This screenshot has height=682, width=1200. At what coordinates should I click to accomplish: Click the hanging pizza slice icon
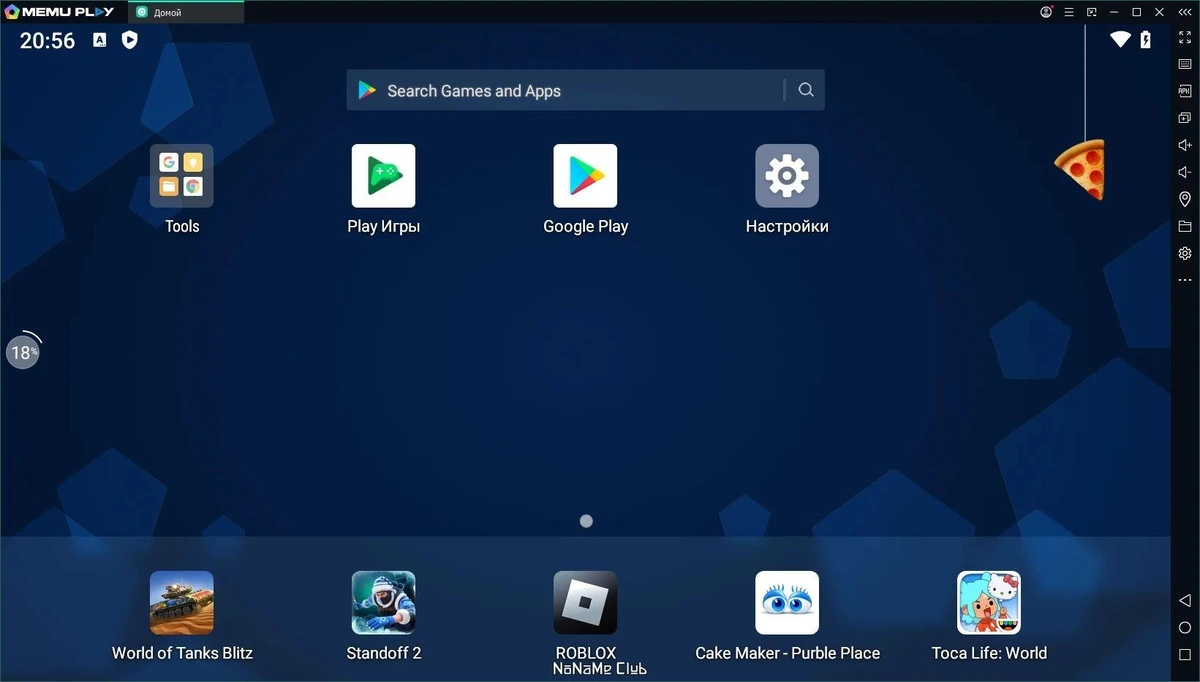tap(1081, 168)
